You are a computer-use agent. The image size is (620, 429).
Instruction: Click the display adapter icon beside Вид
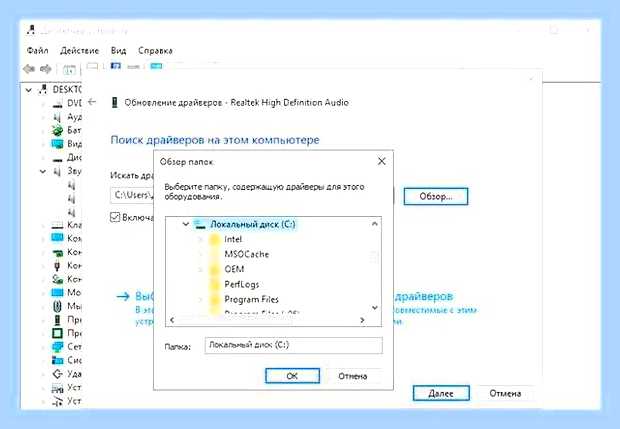pos(57,144)
